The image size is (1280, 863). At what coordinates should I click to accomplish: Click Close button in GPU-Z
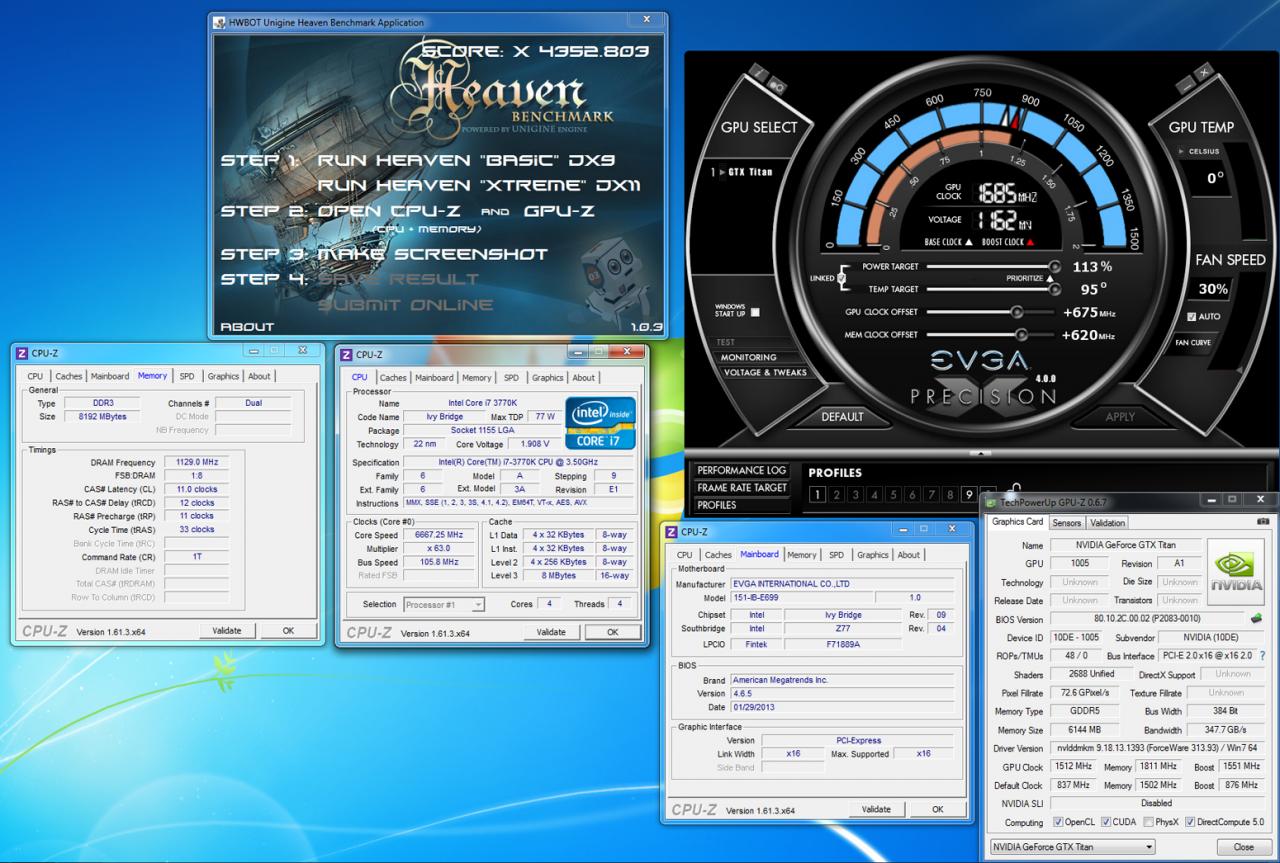point(1243,846)
